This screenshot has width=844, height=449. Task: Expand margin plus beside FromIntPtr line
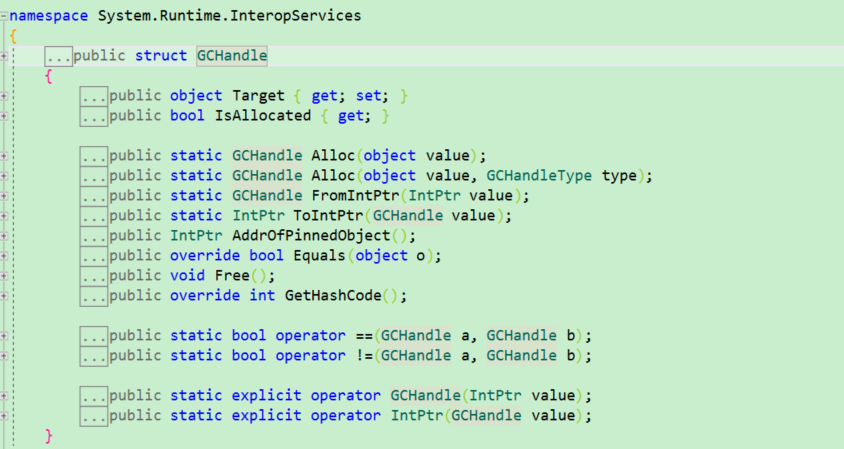pos(3,196)
